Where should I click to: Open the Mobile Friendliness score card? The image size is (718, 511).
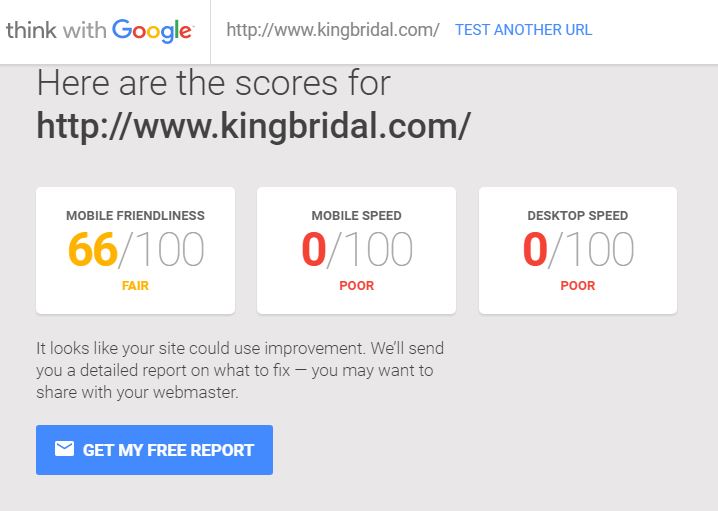[136, 250]
